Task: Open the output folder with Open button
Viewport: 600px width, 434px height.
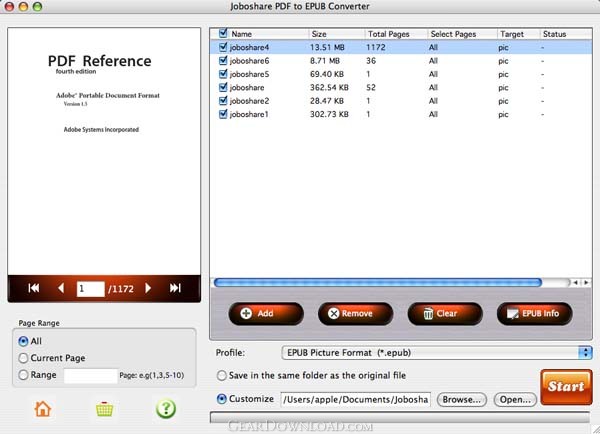Action: tap(515, 400)
